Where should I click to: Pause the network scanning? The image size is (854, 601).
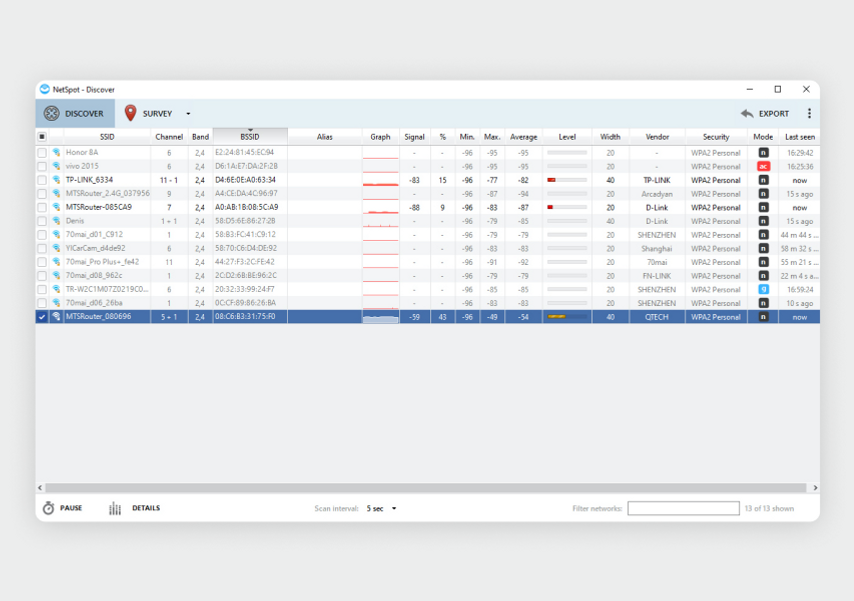pos(63,508)
